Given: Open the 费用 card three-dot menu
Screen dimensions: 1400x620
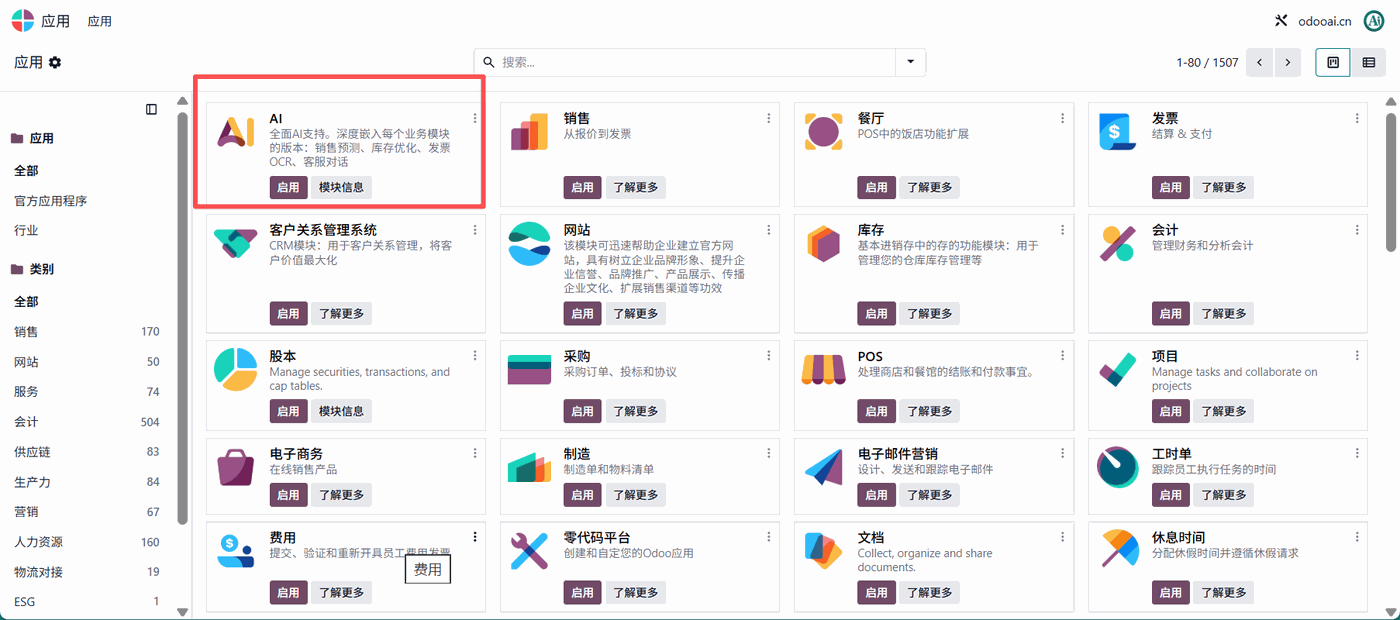Looking at the screenshot, I should 475,537.
